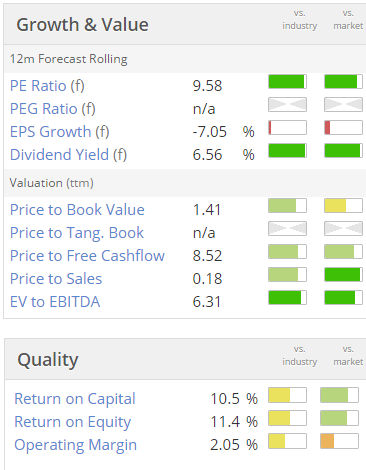The image size is (366, 470).
Task: Open the Price to Free Cashflow link
Action: (x=87, y=256)
